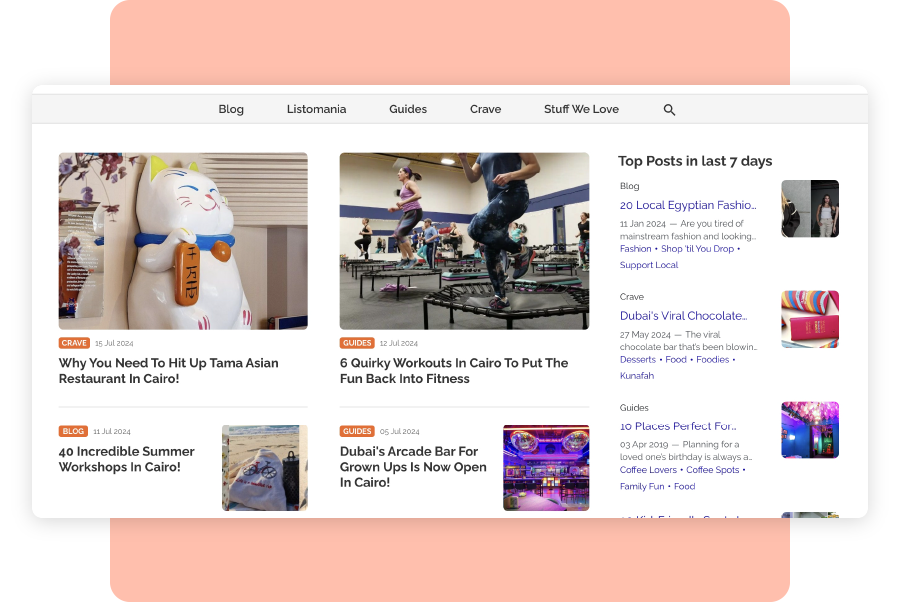Open the neon arcade bar thumbnail
This screenshot has width=900, height=602.
coord(546,468)
